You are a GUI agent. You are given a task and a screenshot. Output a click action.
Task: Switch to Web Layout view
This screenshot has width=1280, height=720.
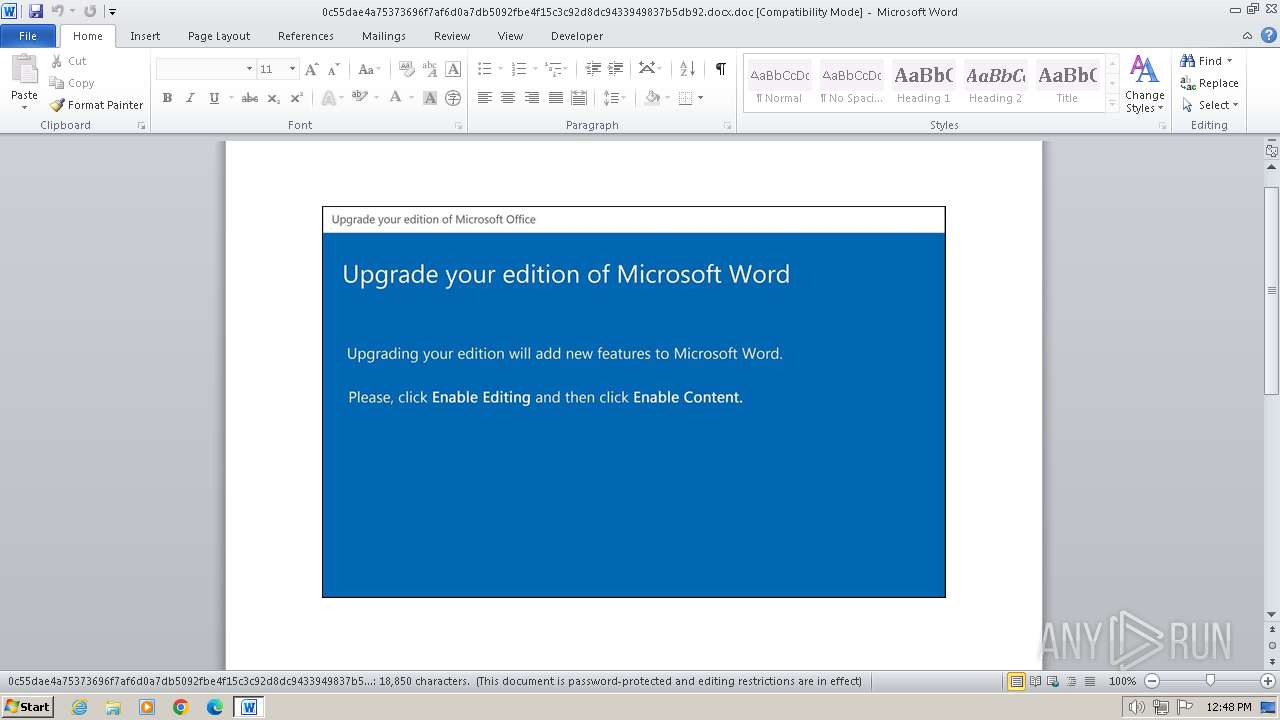coord(1052,681)
